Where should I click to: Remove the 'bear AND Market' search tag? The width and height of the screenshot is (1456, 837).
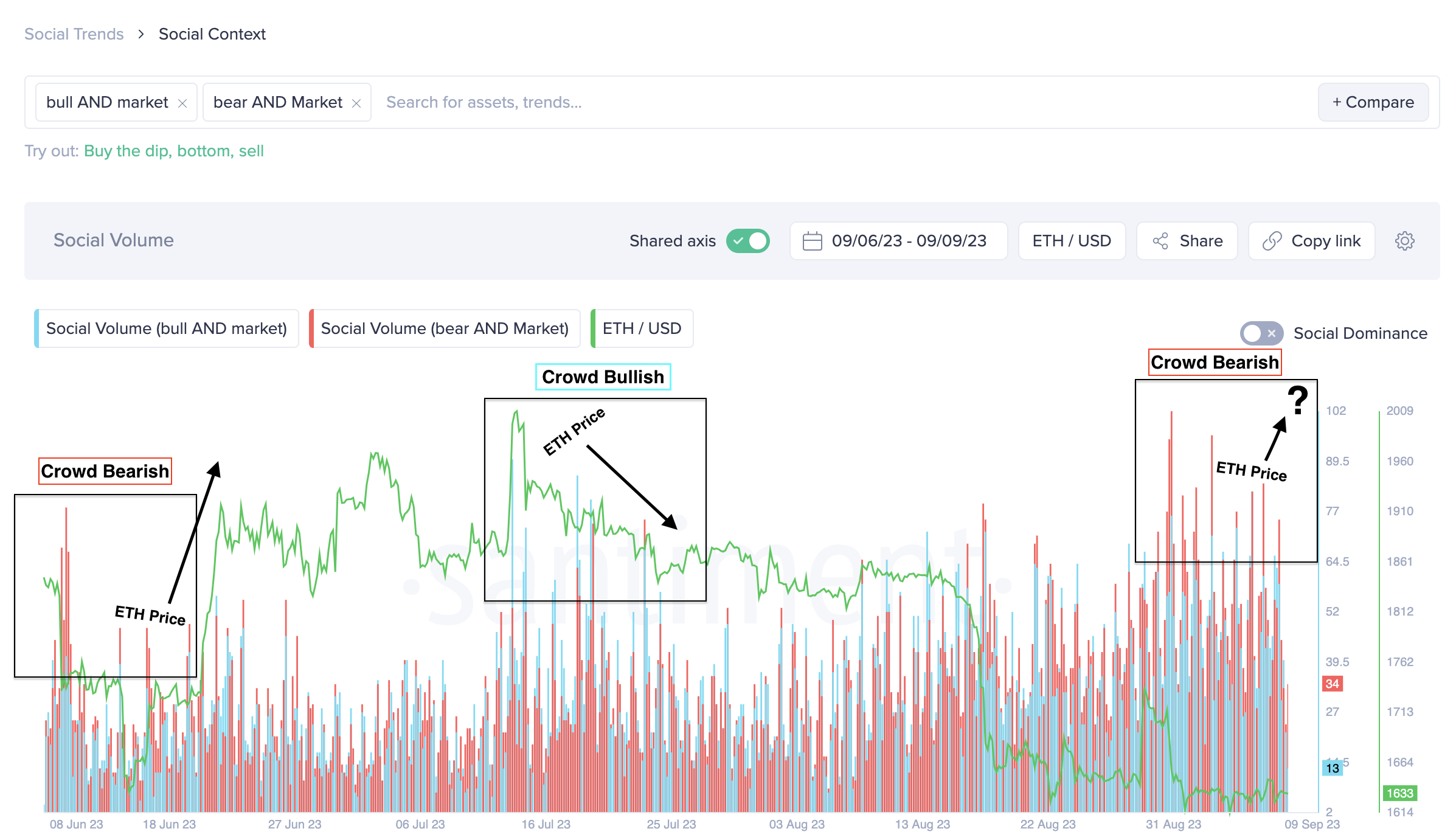click(356, 103)
